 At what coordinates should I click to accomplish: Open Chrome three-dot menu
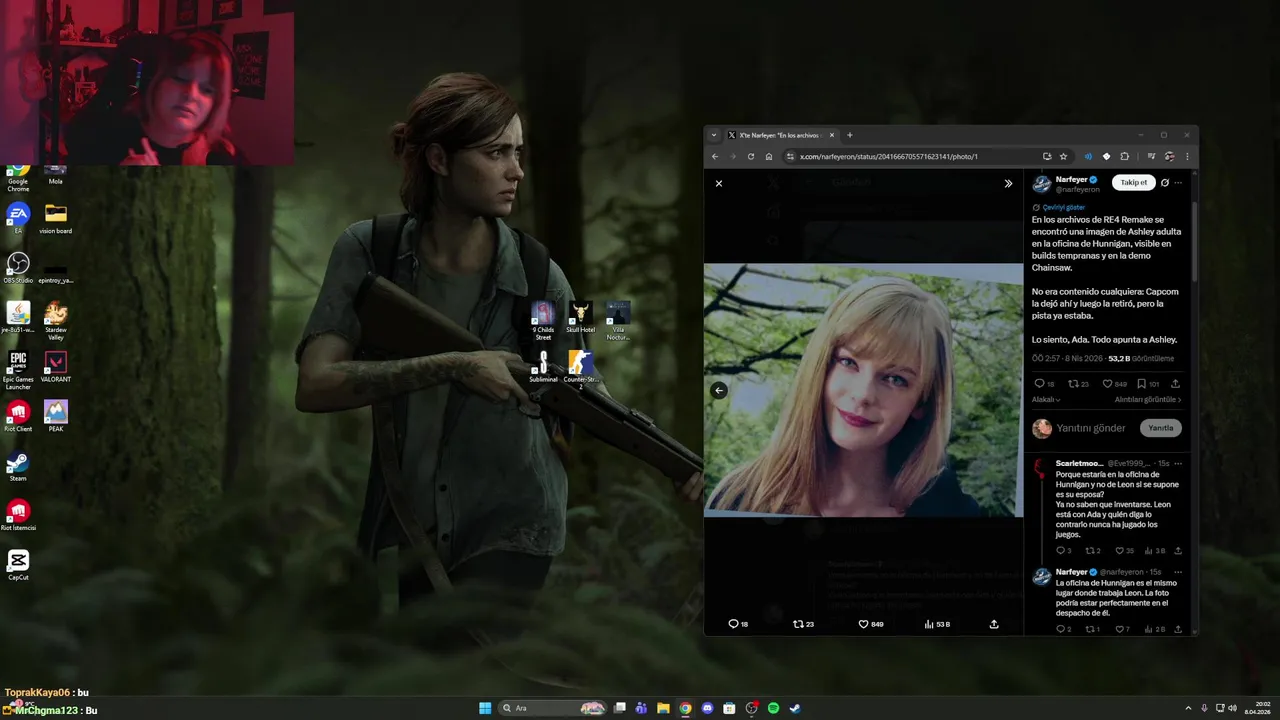pos(1187,156)
